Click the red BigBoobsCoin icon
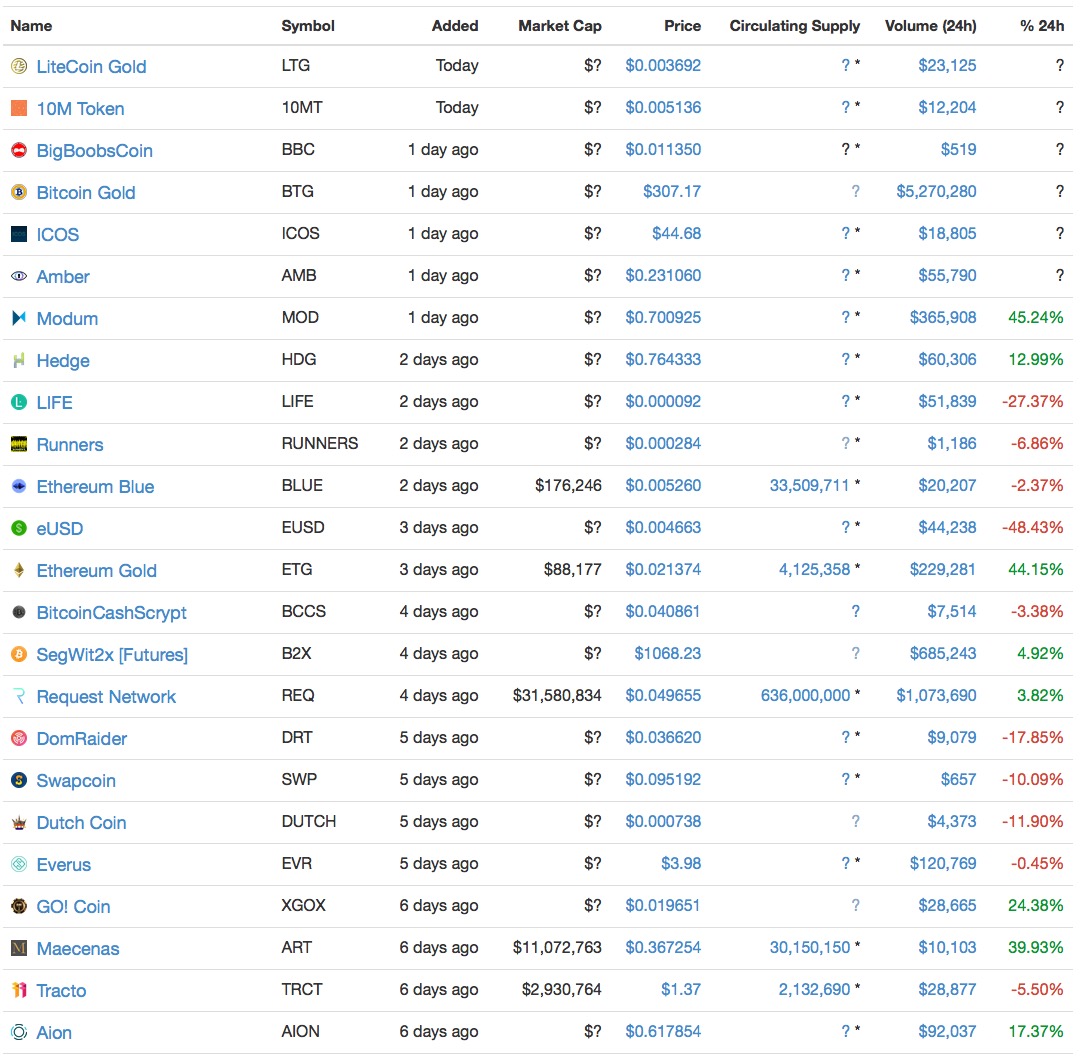The height and width of the screenshot is (1056, 1081). click(19, 150)
